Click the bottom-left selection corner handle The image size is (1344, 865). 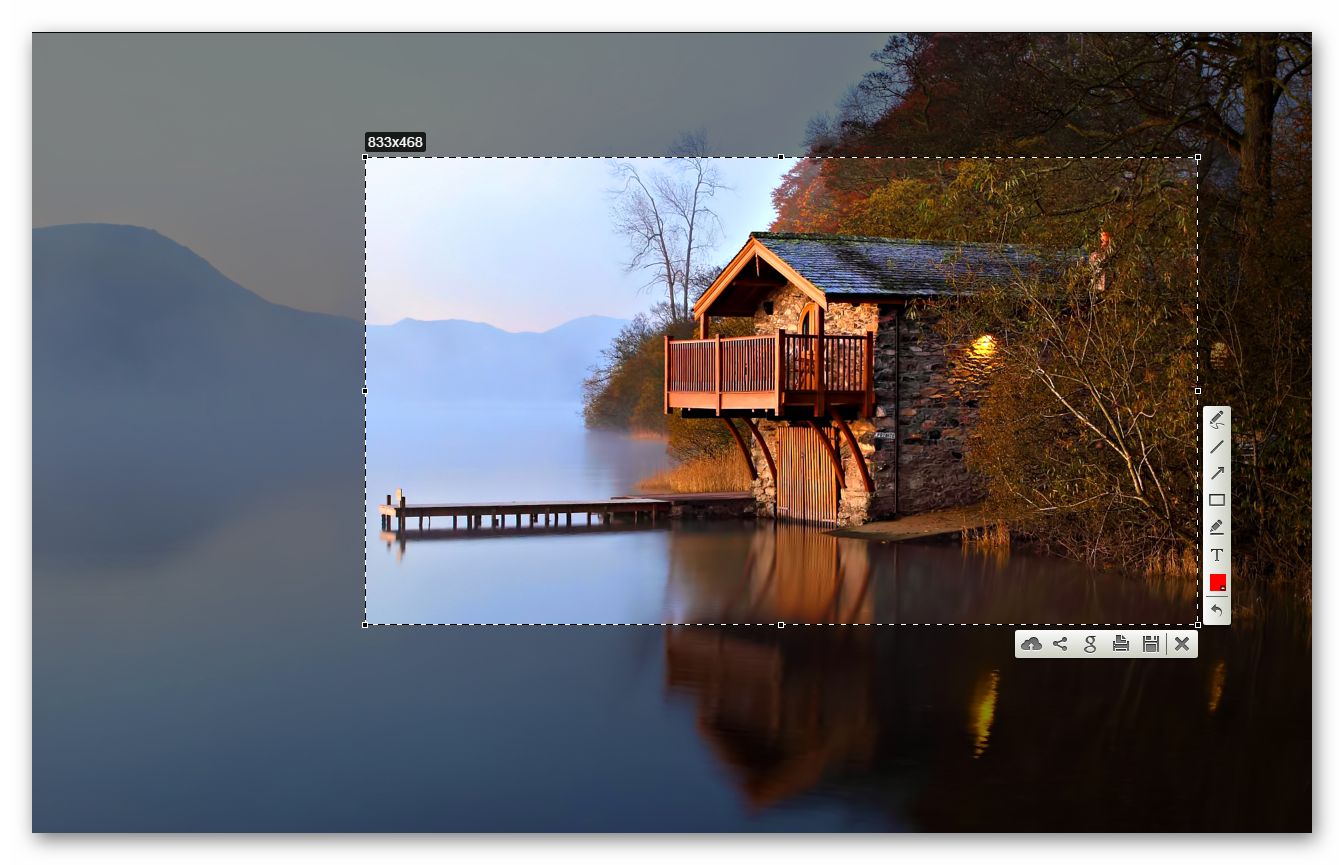(x=365, y=625)
